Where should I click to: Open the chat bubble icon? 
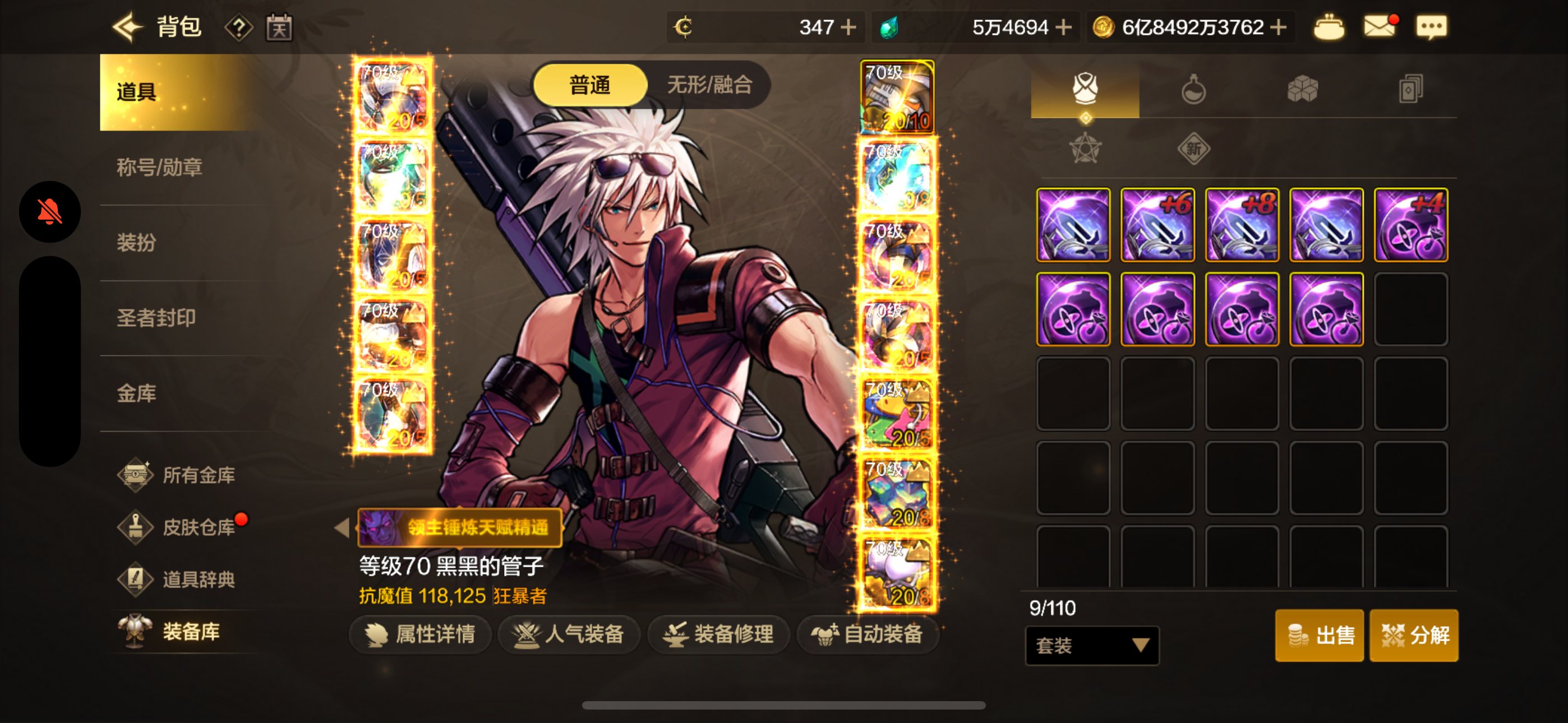(x=1431, y=28)
